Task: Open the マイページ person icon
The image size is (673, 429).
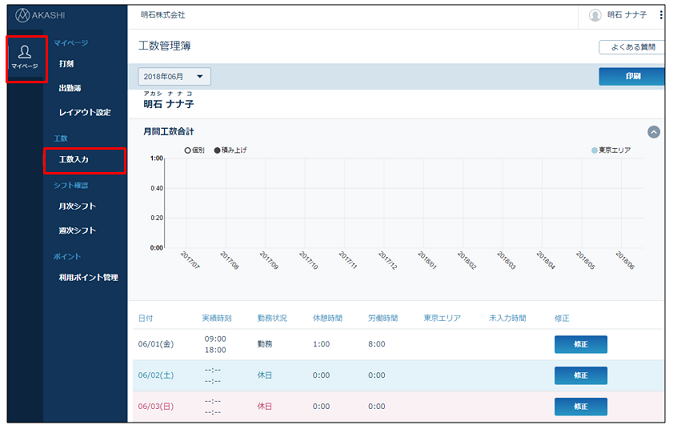Action: [x=25, y=52]
